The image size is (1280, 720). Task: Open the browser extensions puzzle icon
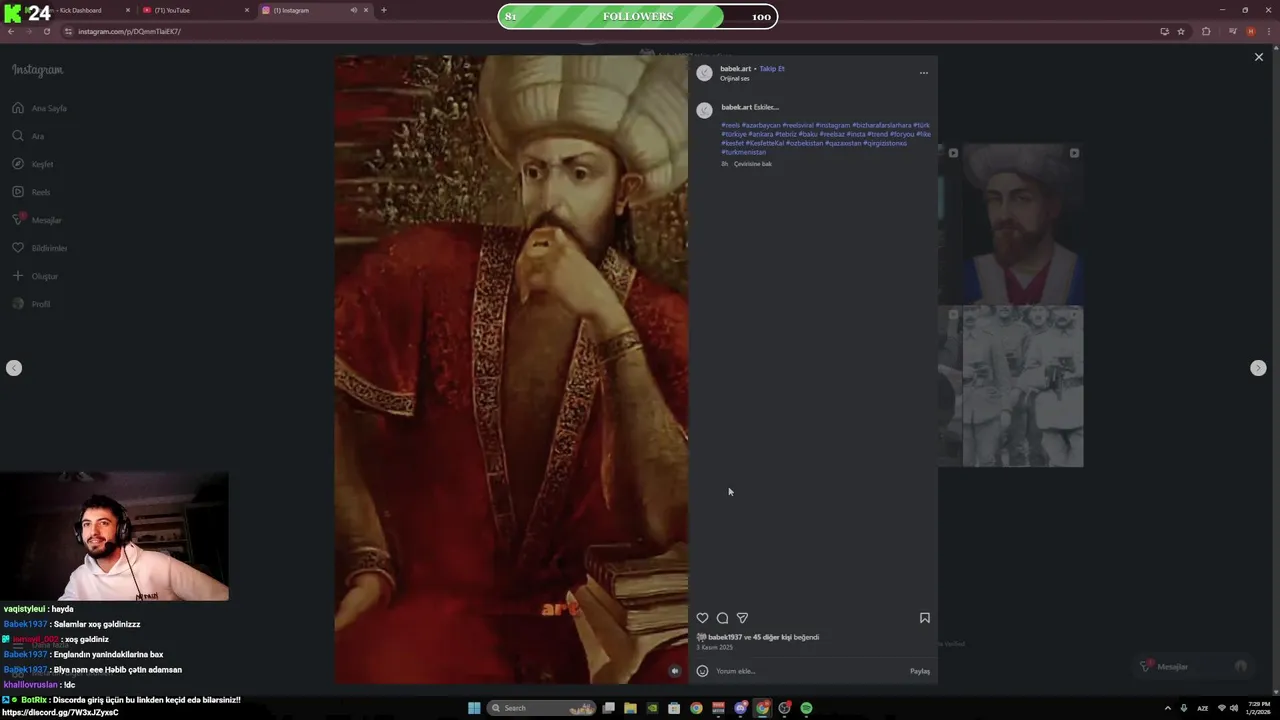tap(1206, 31)
